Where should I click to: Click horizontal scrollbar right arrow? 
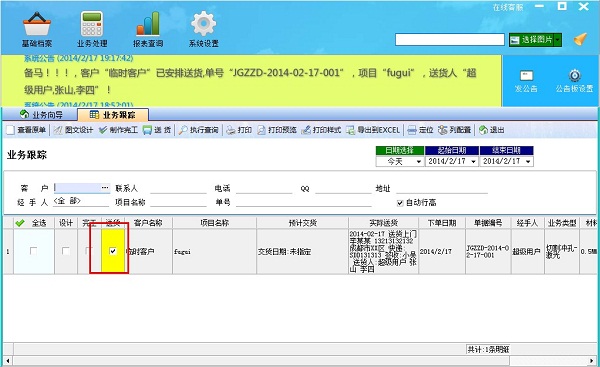[x=592, y=361]
